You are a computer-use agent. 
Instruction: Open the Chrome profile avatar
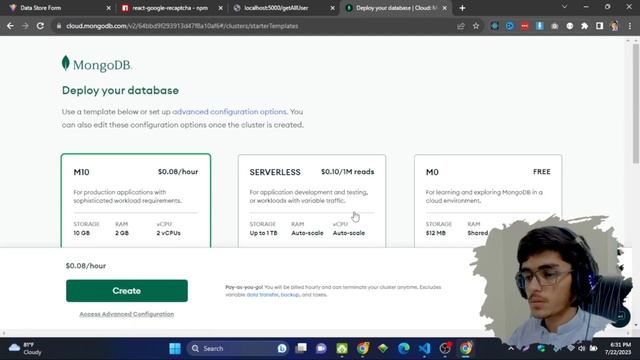coord(614,26)
